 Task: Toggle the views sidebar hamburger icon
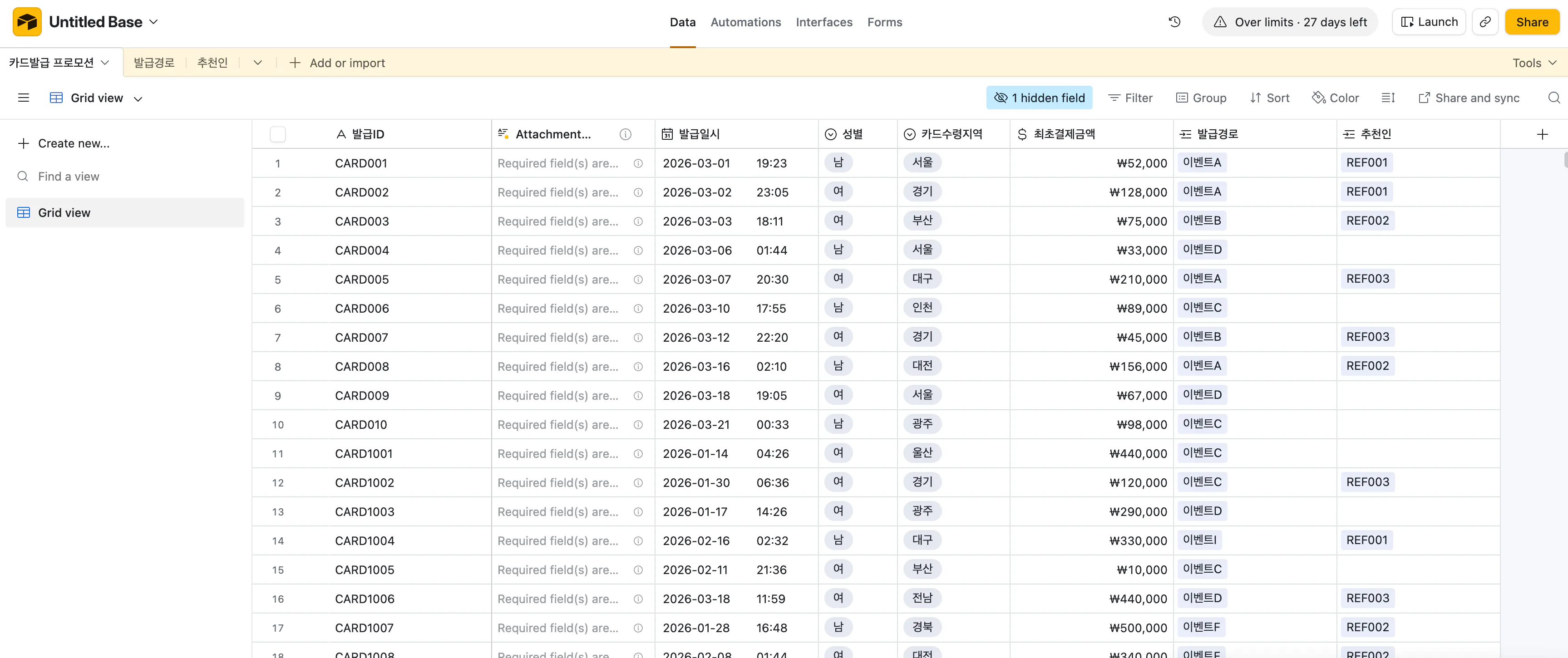point(24,98)
